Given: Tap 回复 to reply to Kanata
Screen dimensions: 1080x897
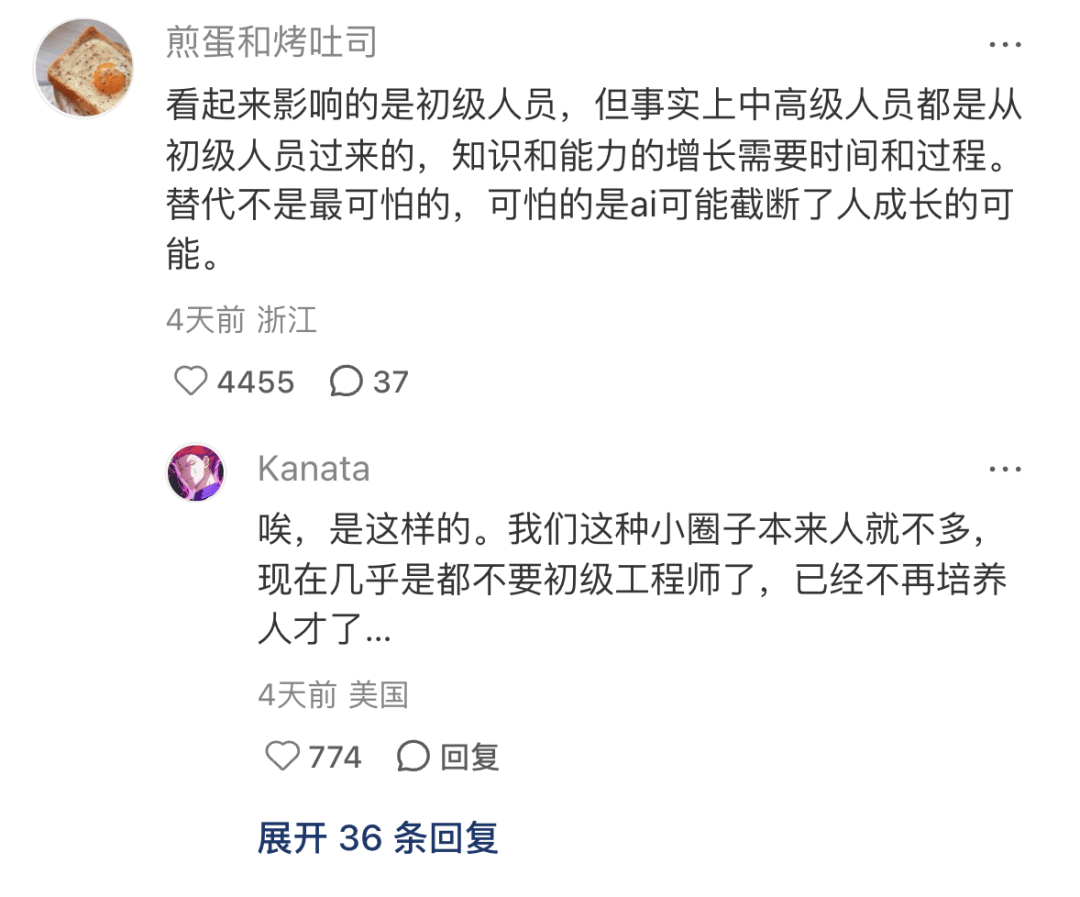Looking at the screenshot, I should click(470, 757).
